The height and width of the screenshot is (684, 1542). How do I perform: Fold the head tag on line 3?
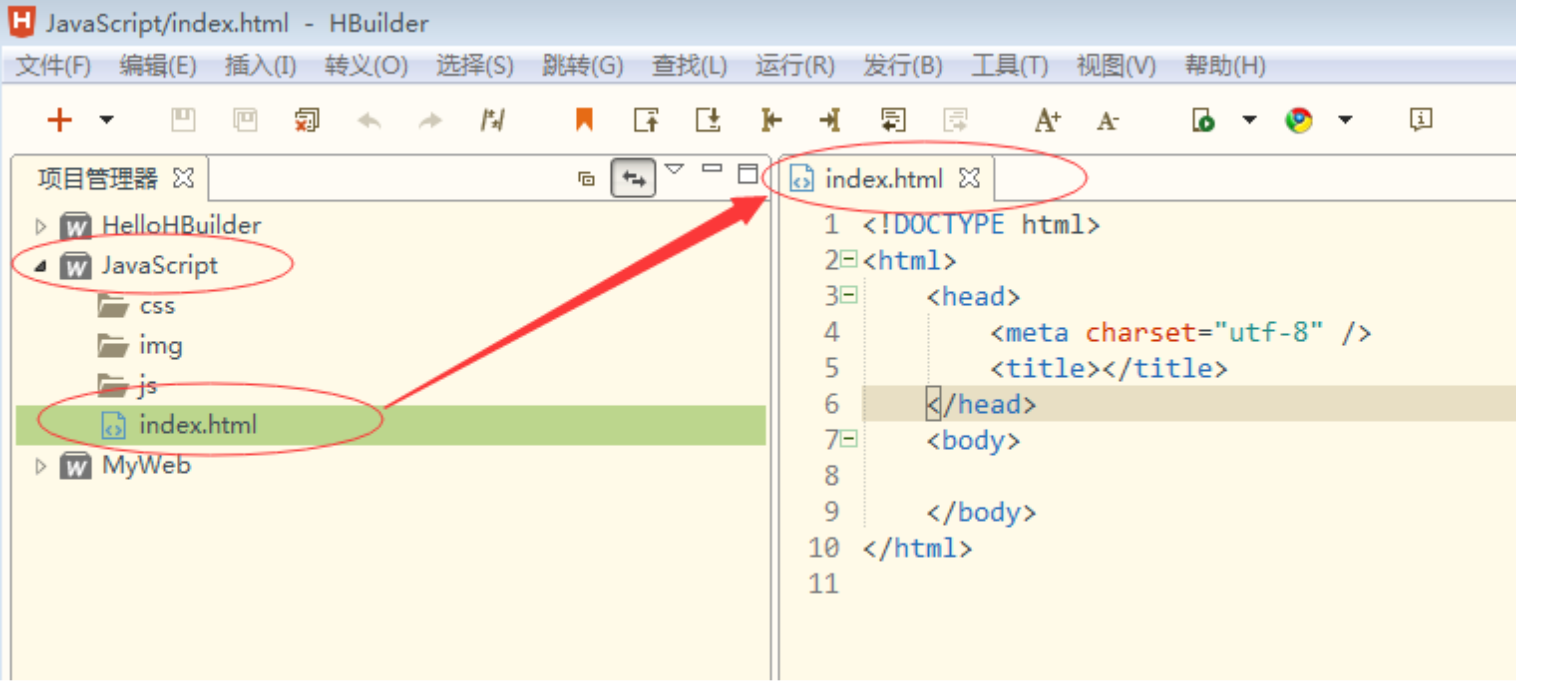848,296
